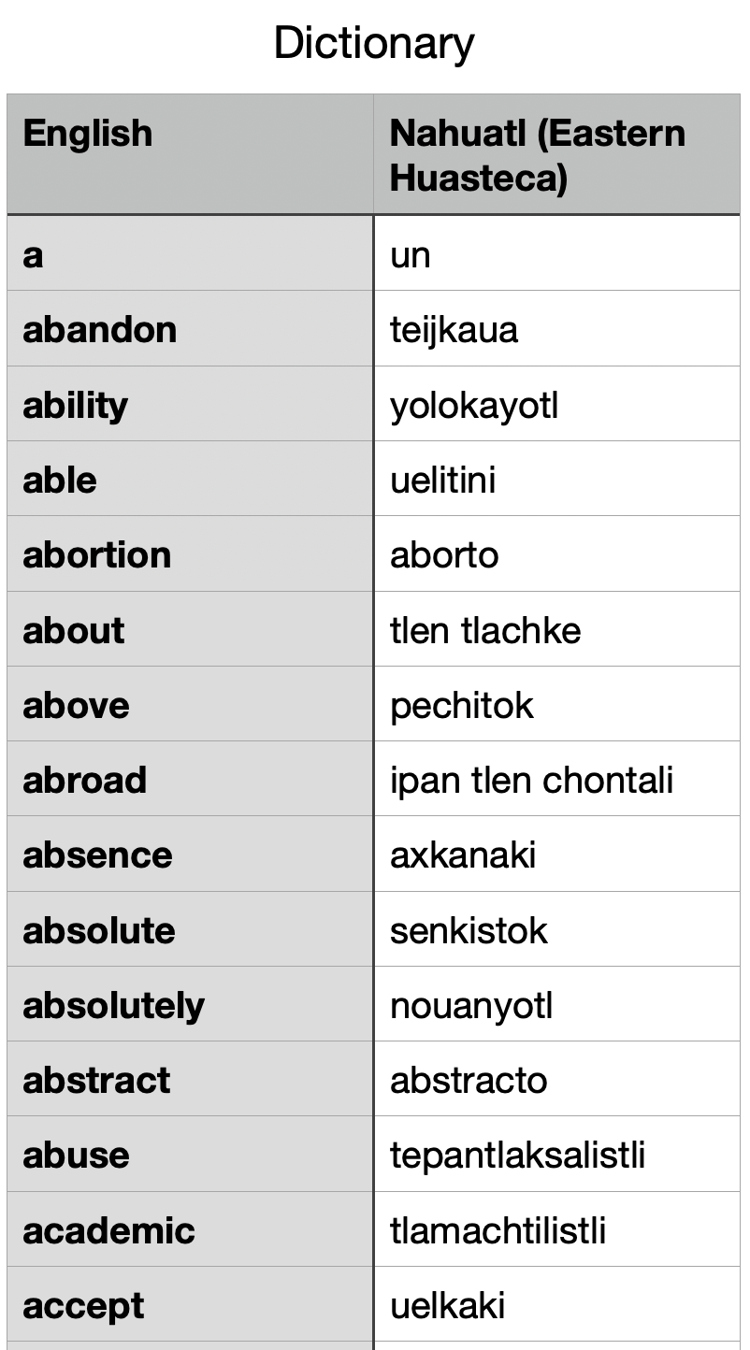The height and width of the screenshot is (1350, 750).
Task: Select the Nahuatl (Eastern Huasteca) column header
Action: (537, 155)
